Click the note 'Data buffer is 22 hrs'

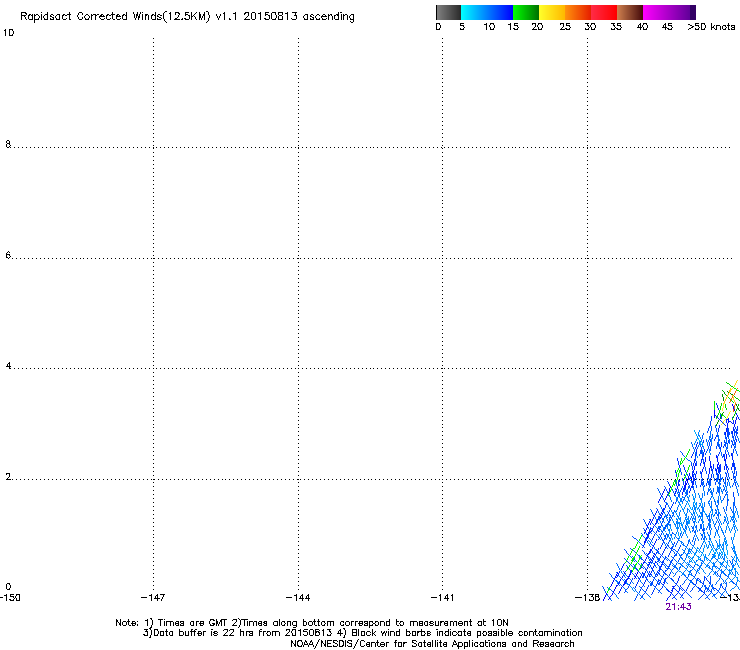click(x=196, y=633)
